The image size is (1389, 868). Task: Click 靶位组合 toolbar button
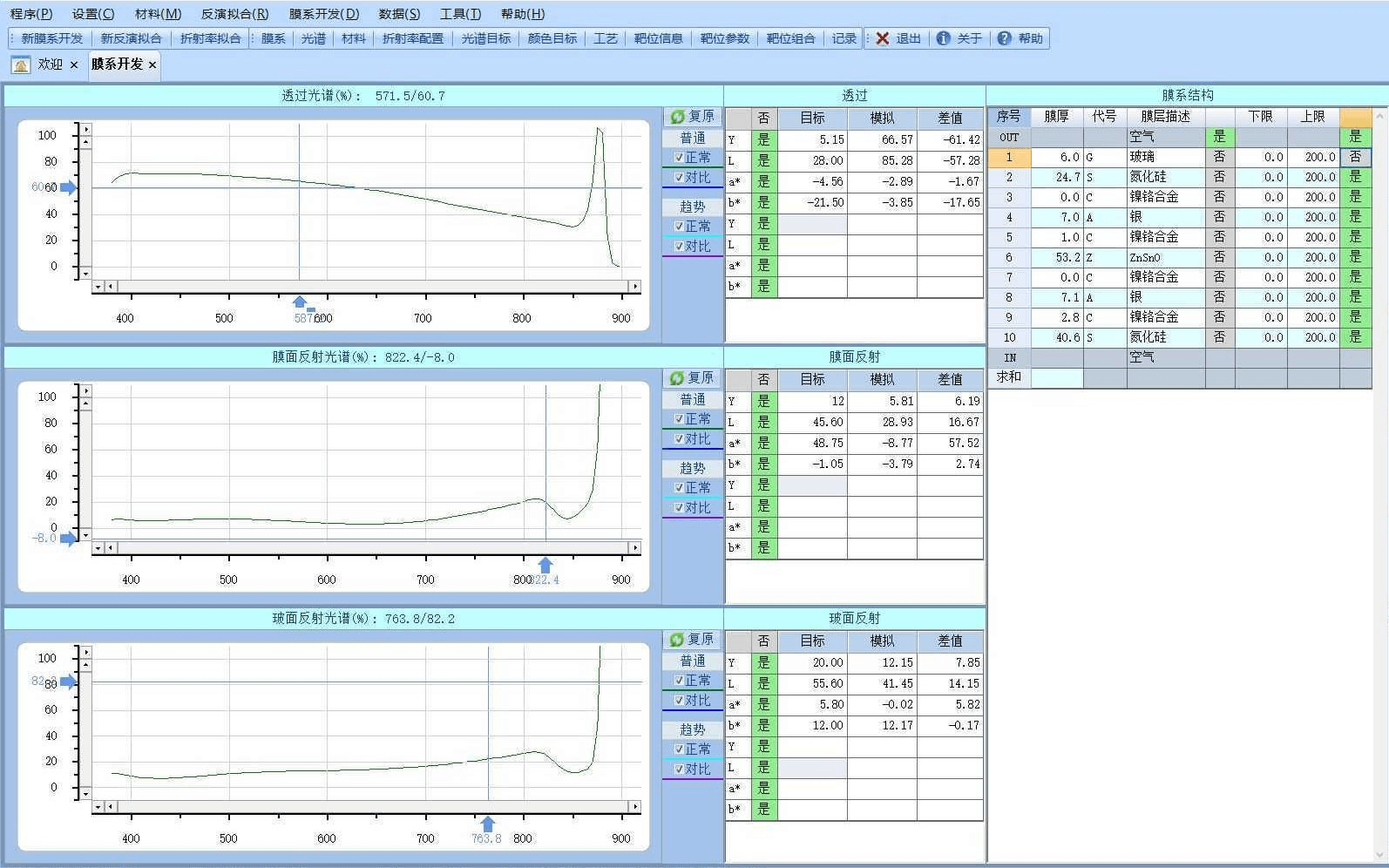click(x=790, y=38)
